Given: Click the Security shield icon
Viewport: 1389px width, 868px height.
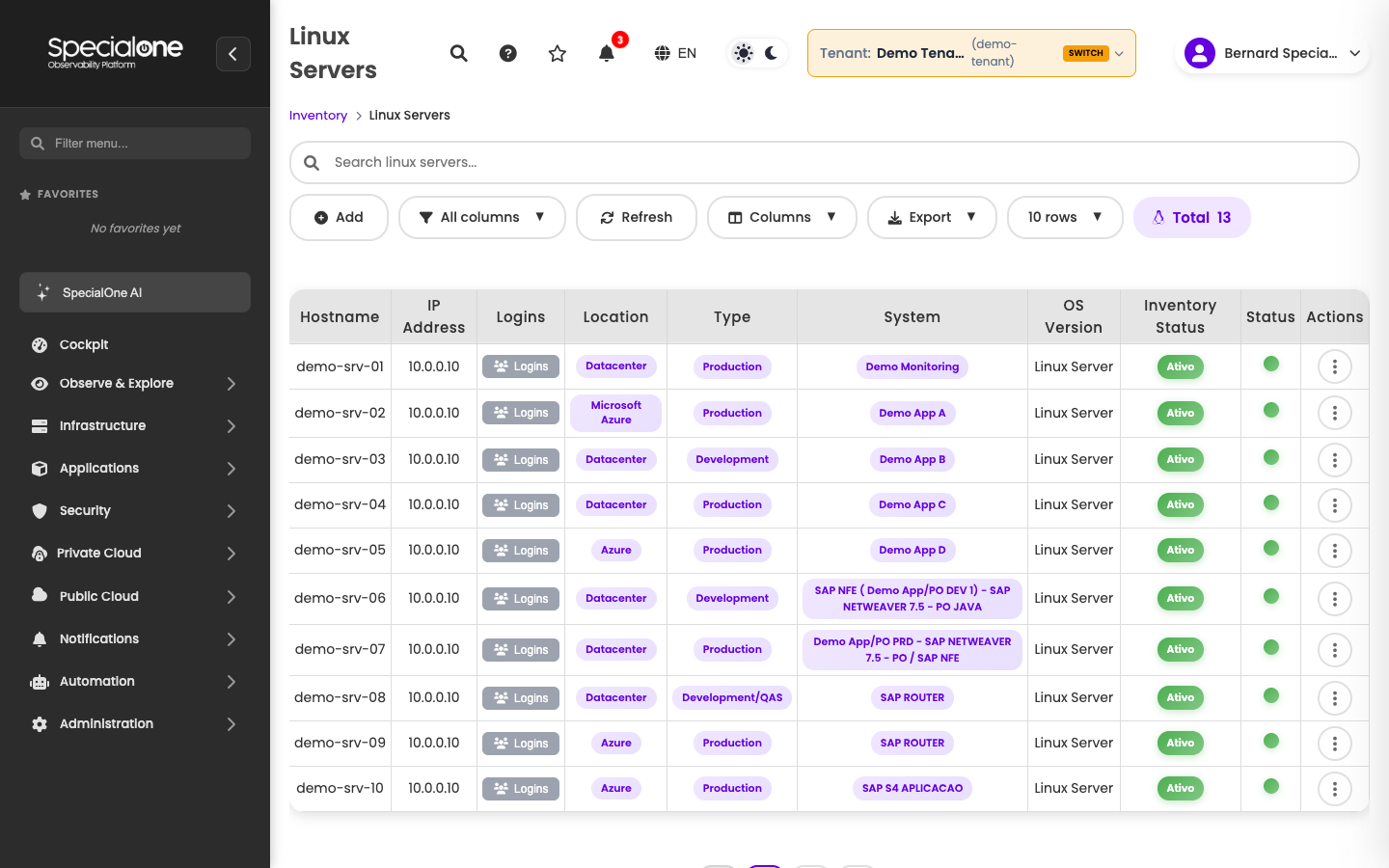Looking at the screenshot, I should [x=40, y=510].
